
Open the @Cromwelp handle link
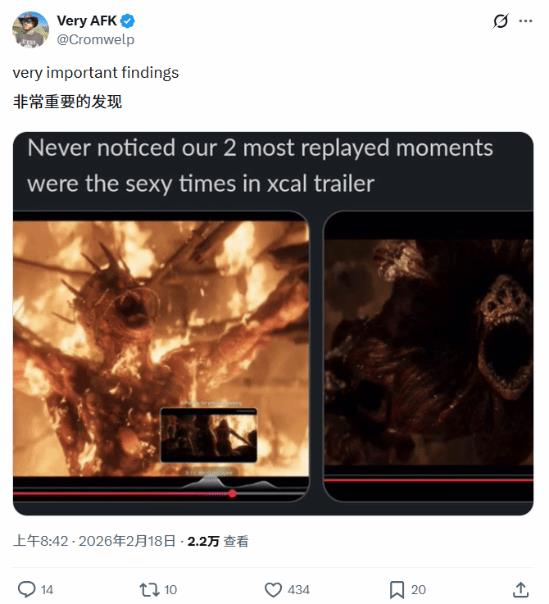click(x=96, y=39)
